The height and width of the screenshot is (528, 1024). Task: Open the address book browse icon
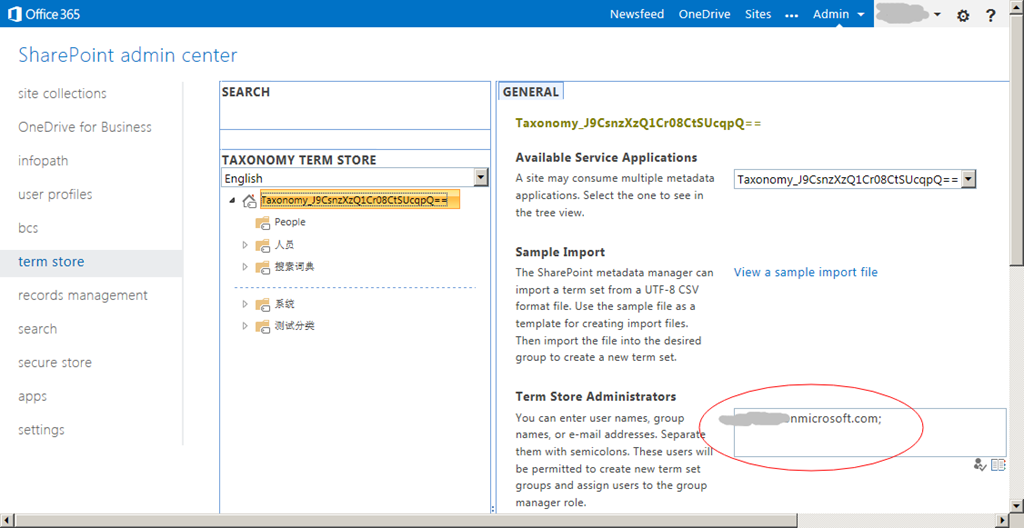coord(999,465)
